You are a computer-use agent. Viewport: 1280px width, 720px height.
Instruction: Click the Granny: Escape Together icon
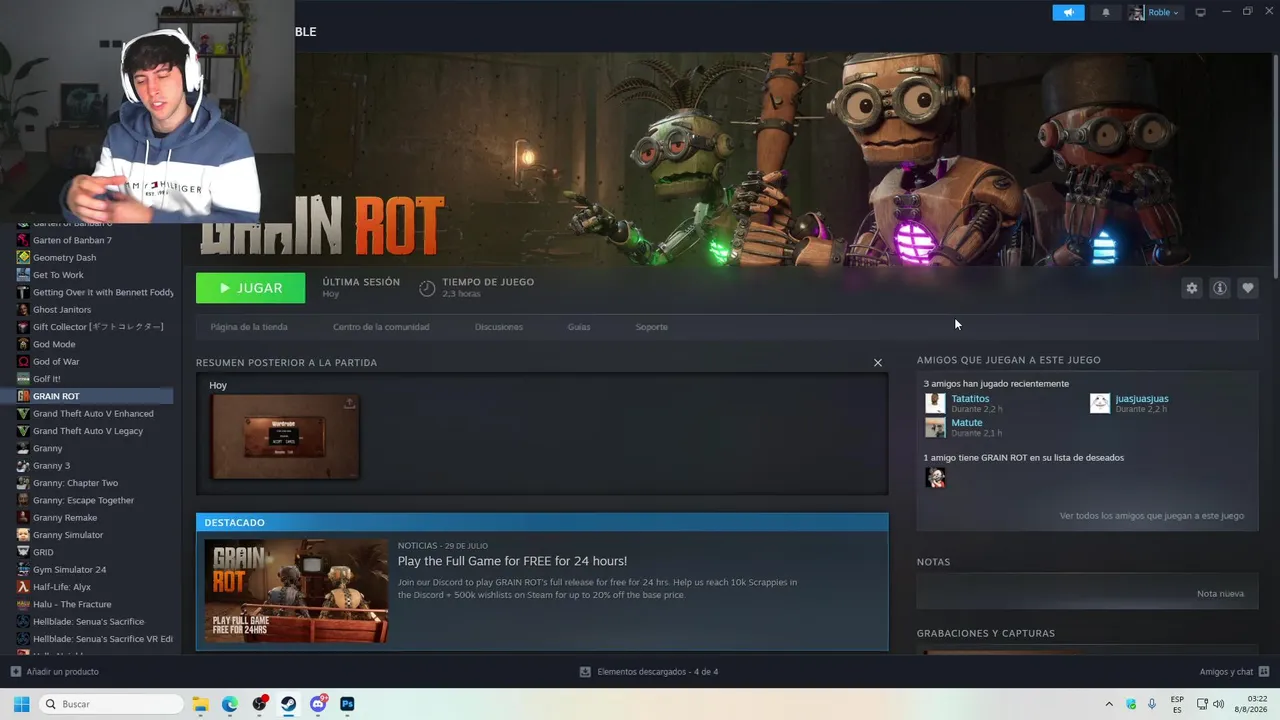coord(23,500)
